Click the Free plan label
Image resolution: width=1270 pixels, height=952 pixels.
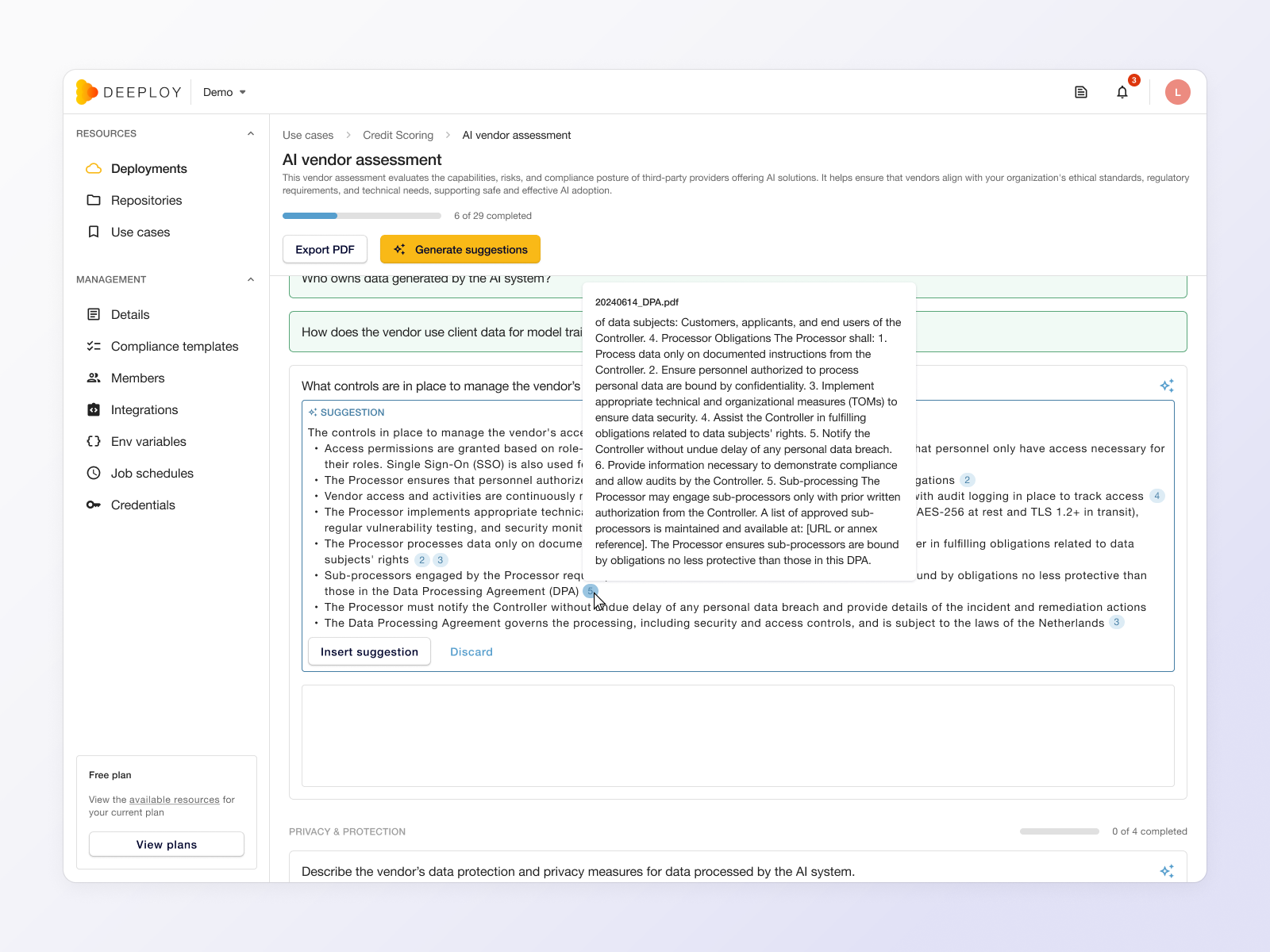[110, 775]
